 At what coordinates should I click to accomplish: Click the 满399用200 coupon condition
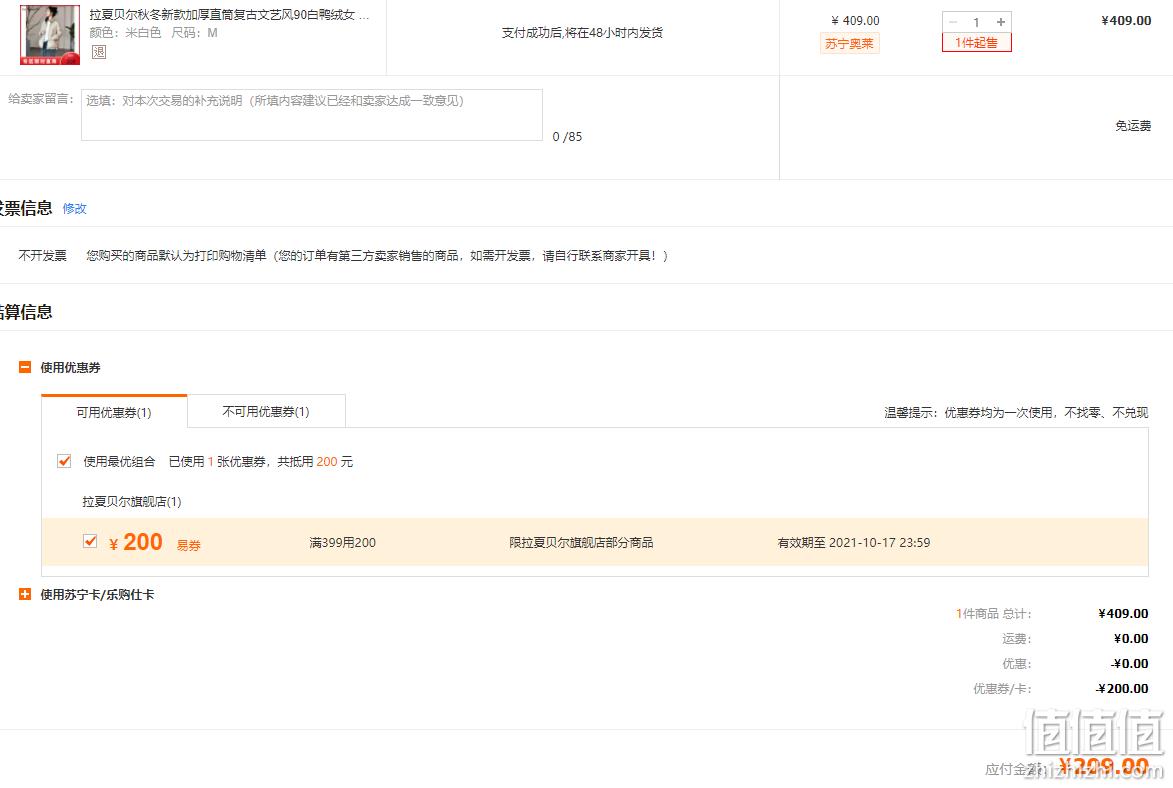point(343,543)
